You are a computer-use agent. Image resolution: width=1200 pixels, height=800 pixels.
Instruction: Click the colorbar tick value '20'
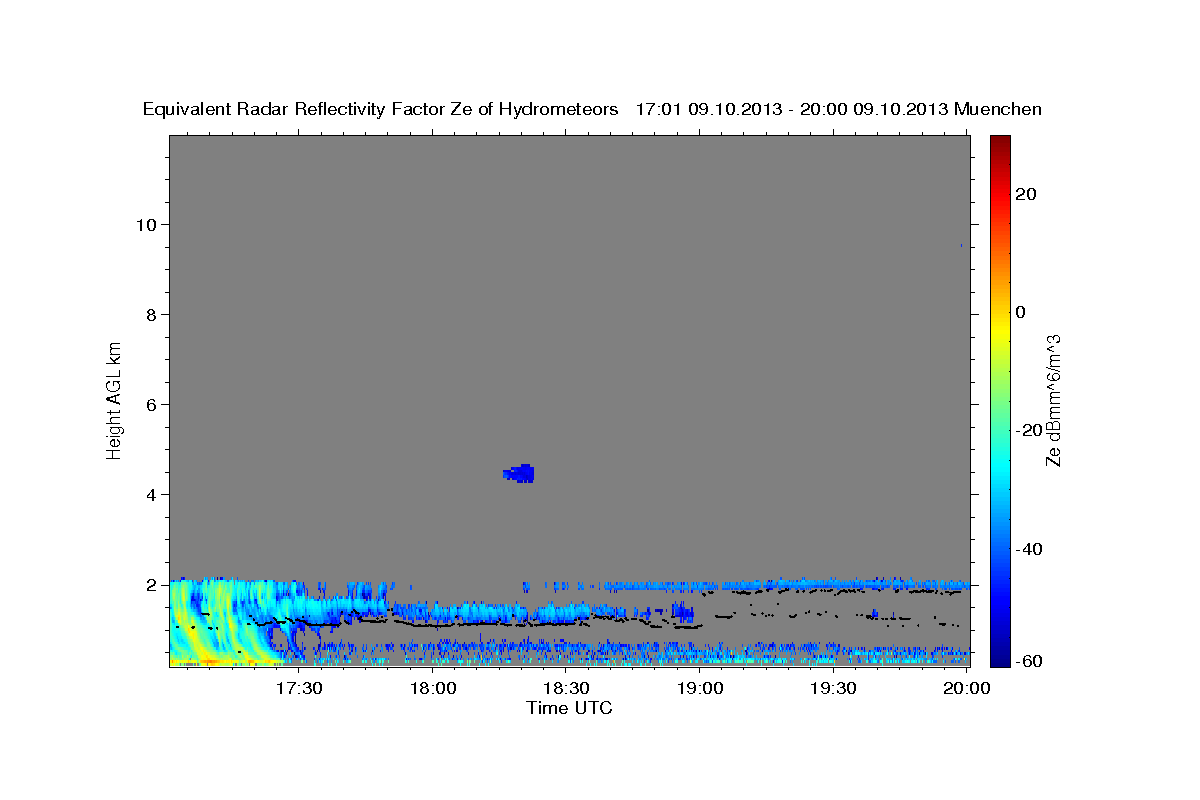(x=1024, y=194)
